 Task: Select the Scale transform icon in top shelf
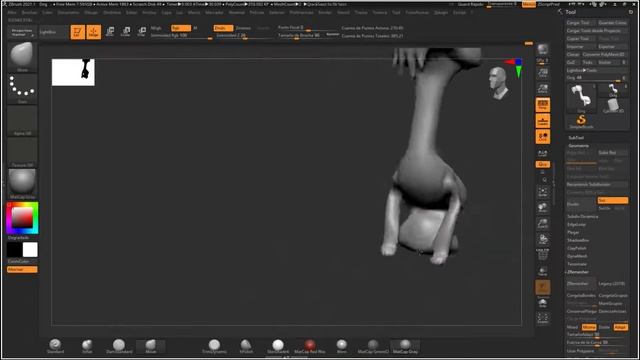(126, 32)
